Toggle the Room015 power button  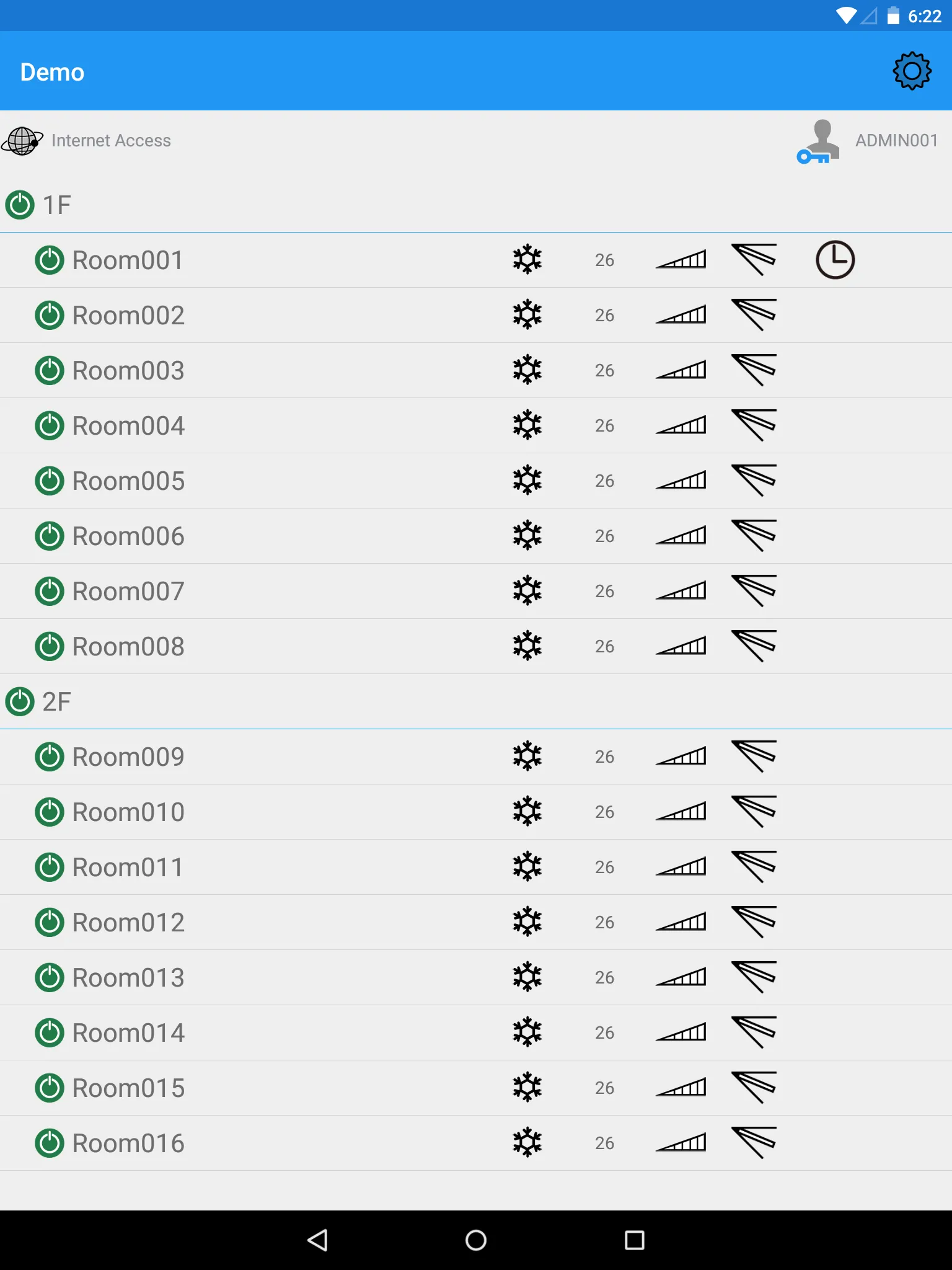(50, 1088)
